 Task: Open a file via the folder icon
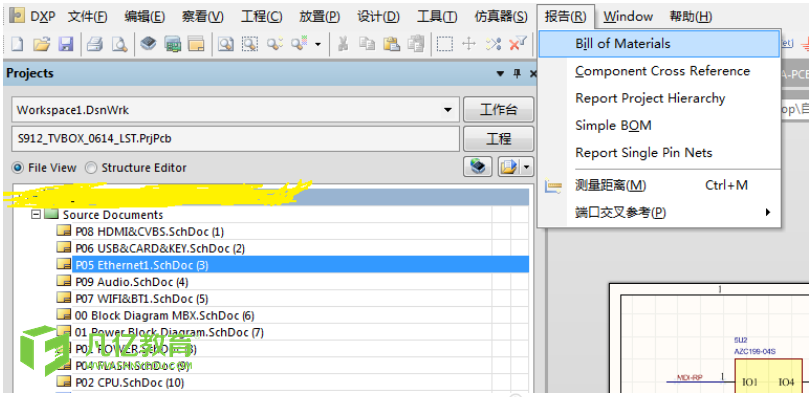pyautogui.click(x=41, y=44)
